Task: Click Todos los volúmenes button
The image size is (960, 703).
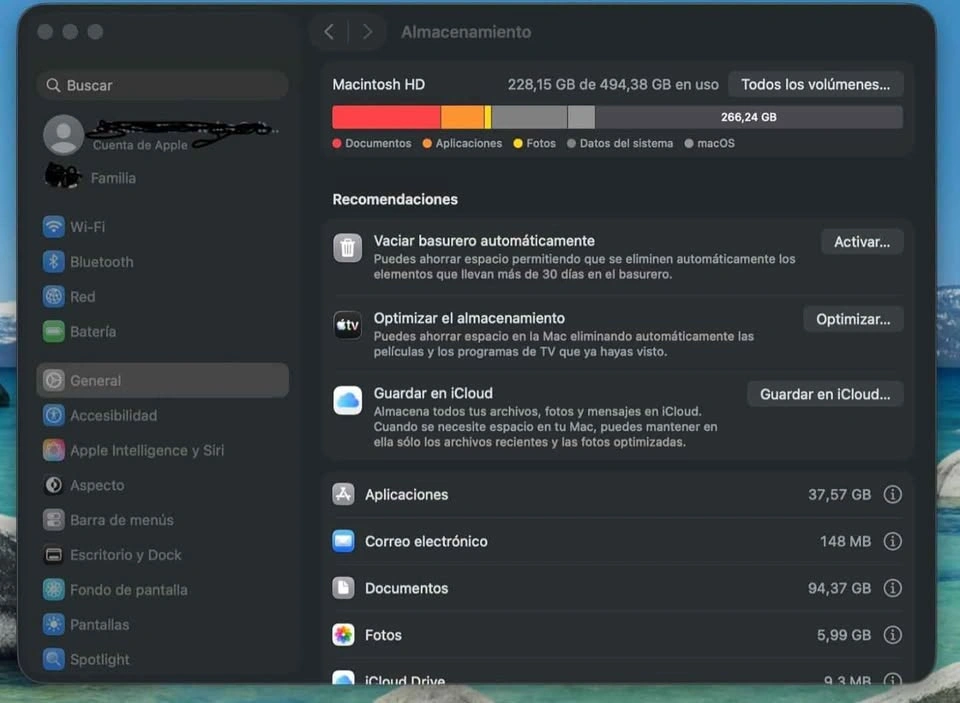Action: point(816,85)
